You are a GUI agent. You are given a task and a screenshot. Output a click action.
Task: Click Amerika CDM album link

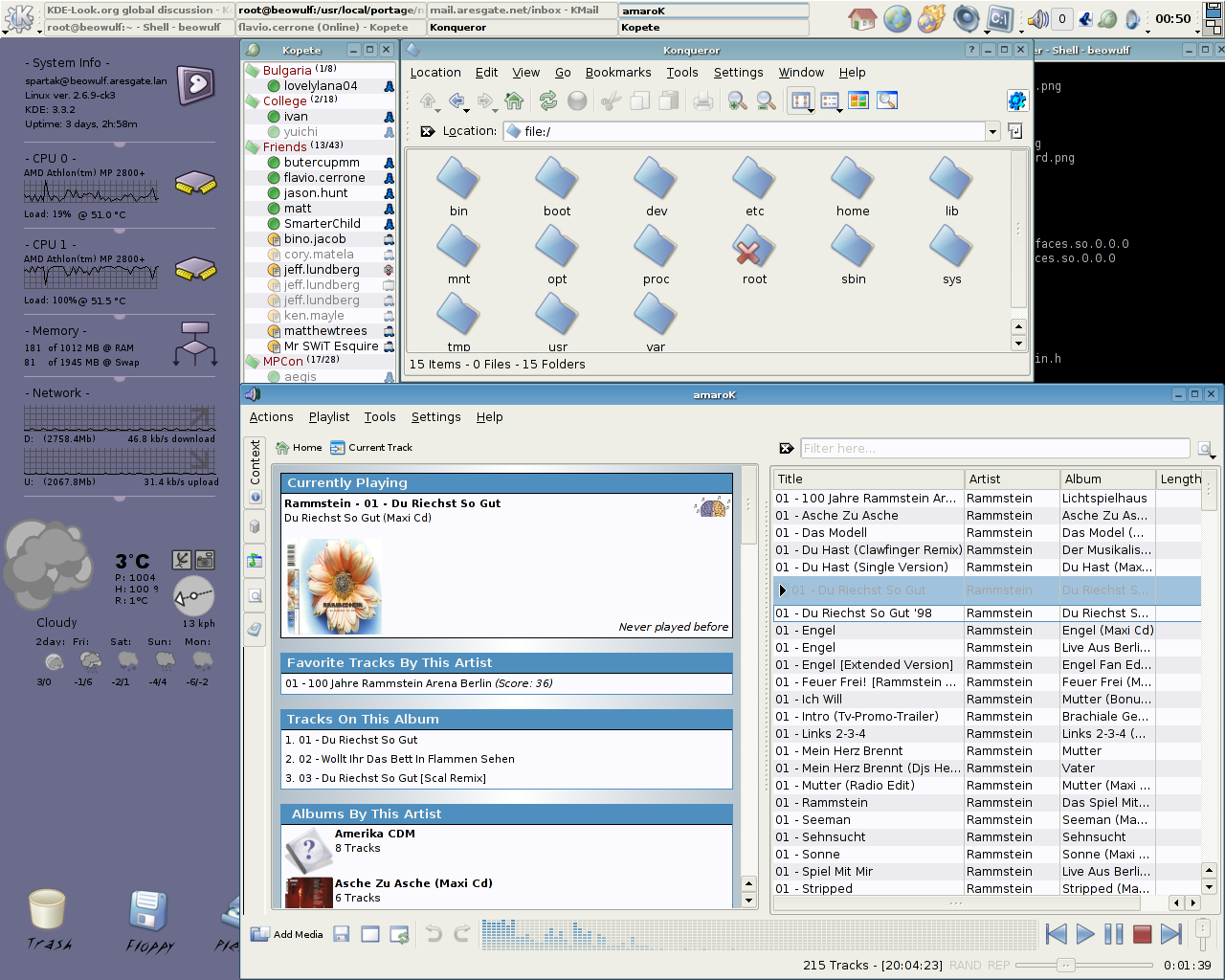coord(375,834)
